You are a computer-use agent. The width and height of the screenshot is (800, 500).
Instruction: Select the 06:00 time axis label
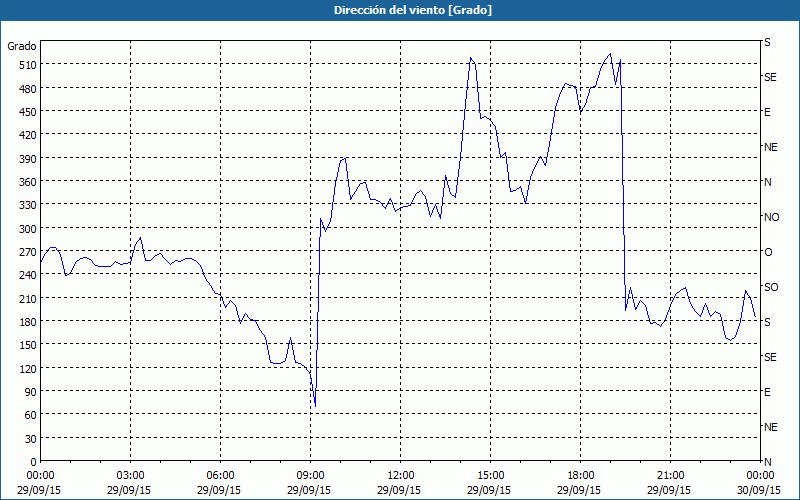[220, 476]
